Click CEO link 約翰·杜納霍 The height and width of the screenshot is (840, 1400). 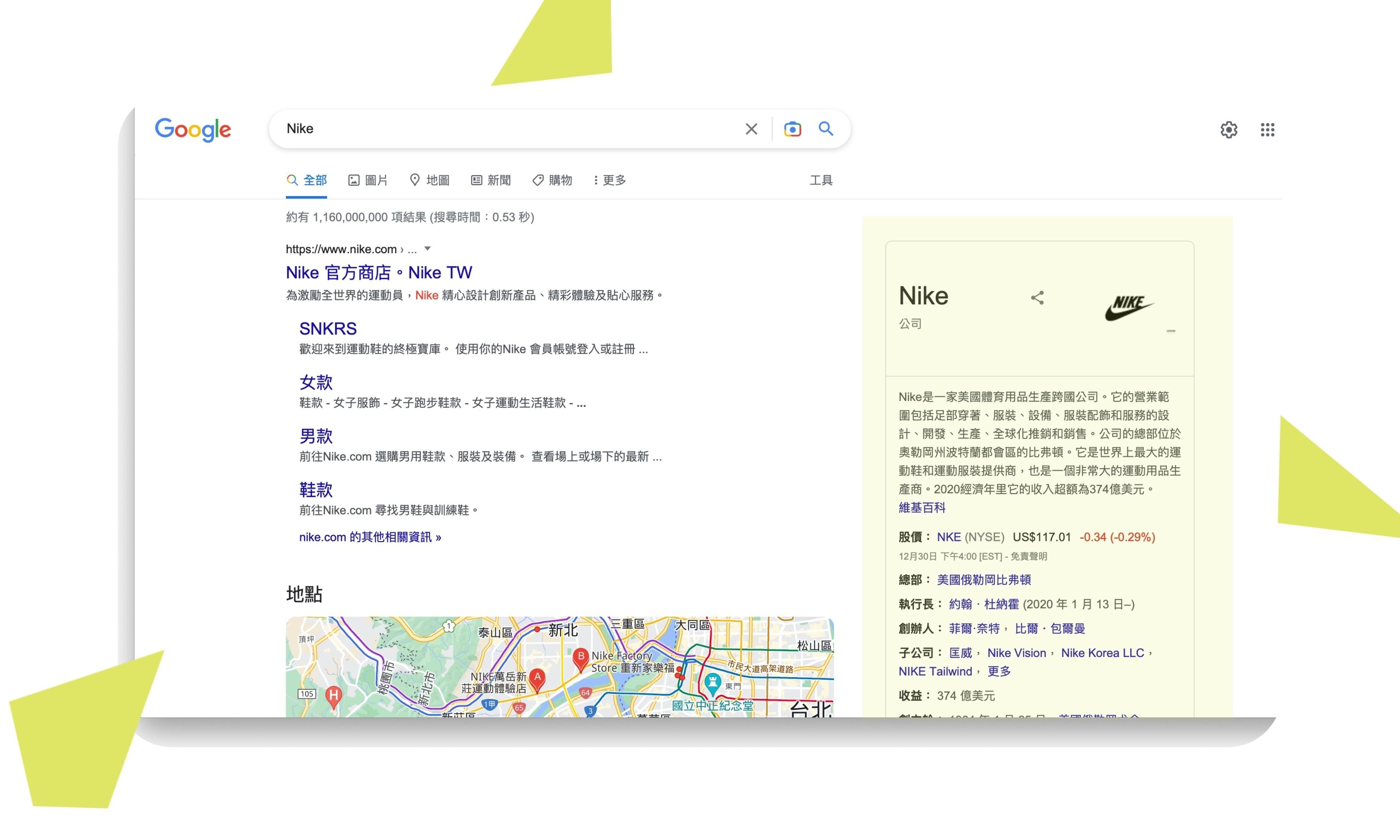983,604
